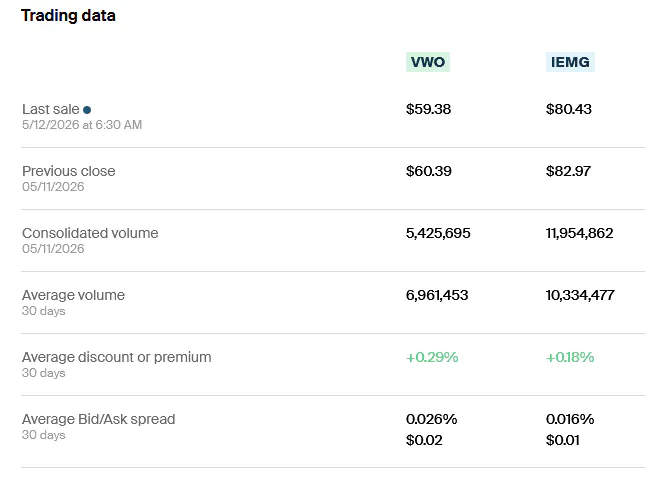
Task: Click VWO spread percentage 0.026%
Action: tap(431, 419)
